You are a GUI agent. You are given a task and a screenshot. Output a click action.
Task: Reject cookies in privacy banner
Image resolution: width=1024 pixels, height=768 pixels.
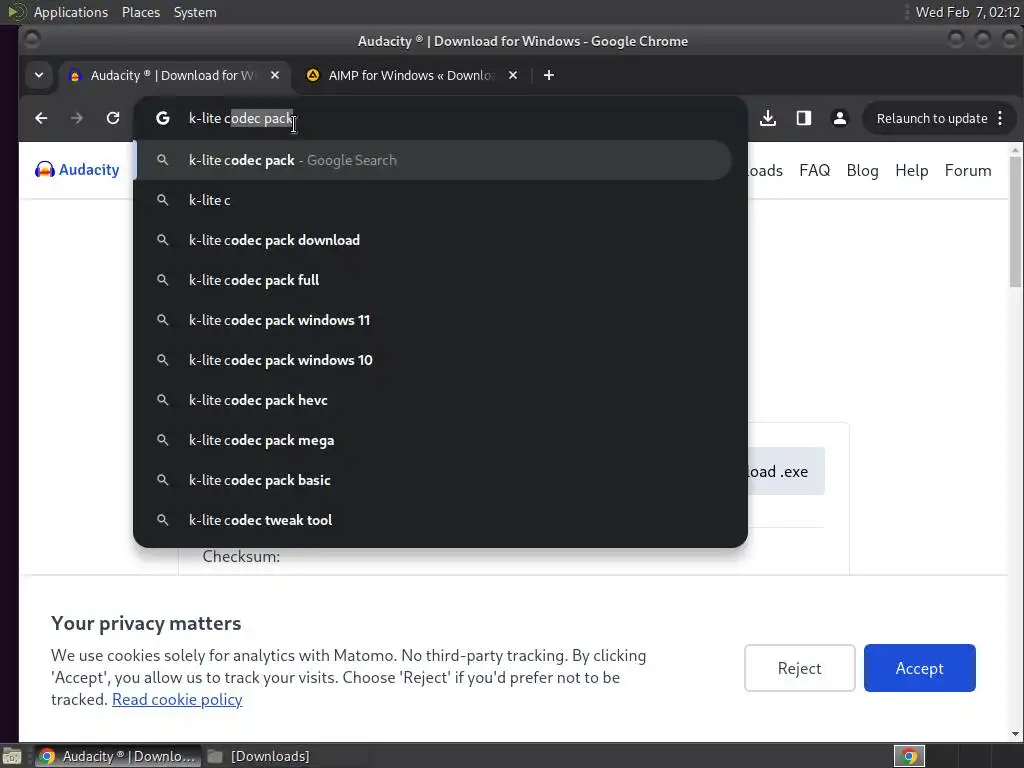pyautogui.click(x=799, y=668)
